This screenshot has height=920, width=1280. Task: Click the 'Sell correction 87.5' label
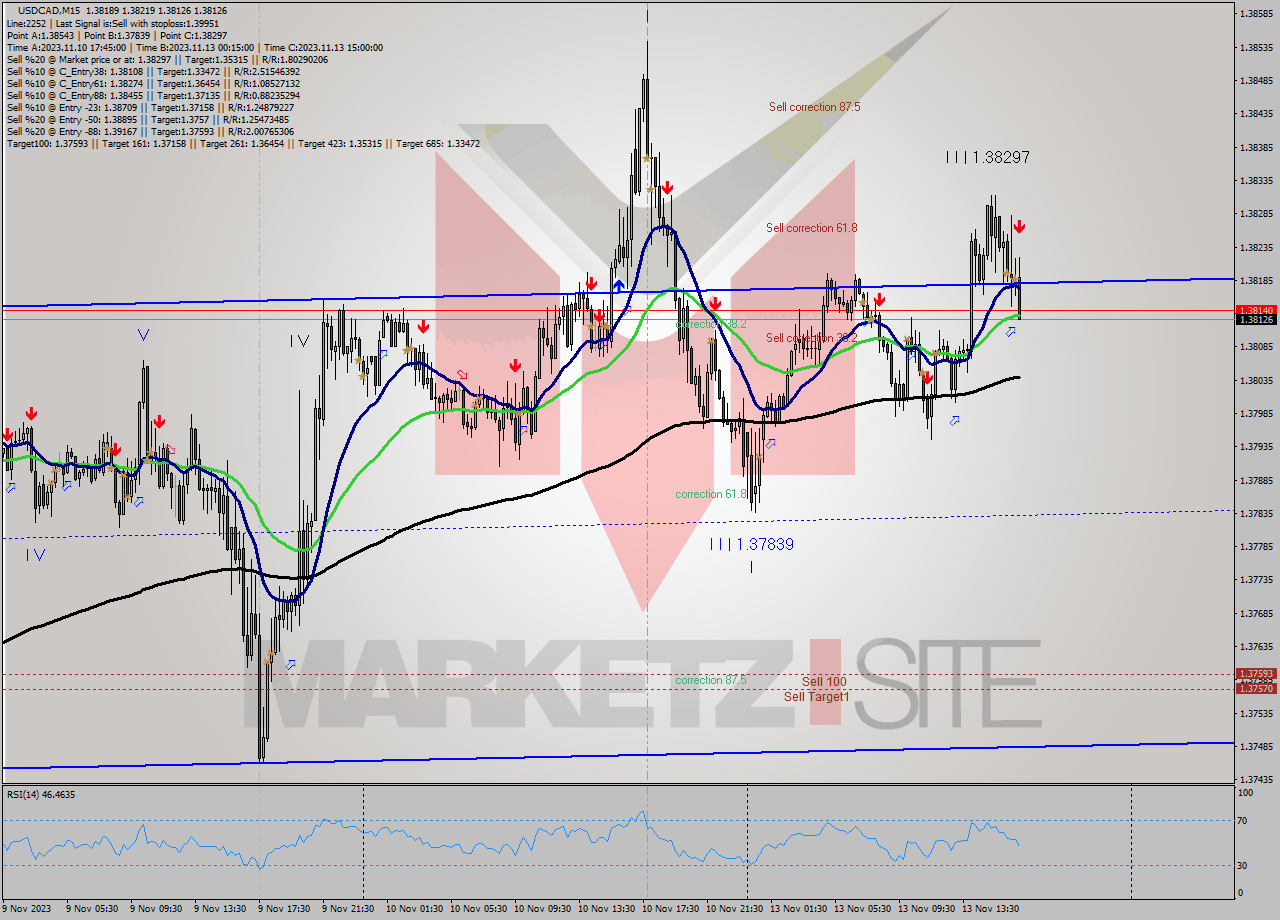tap(814, 107)
